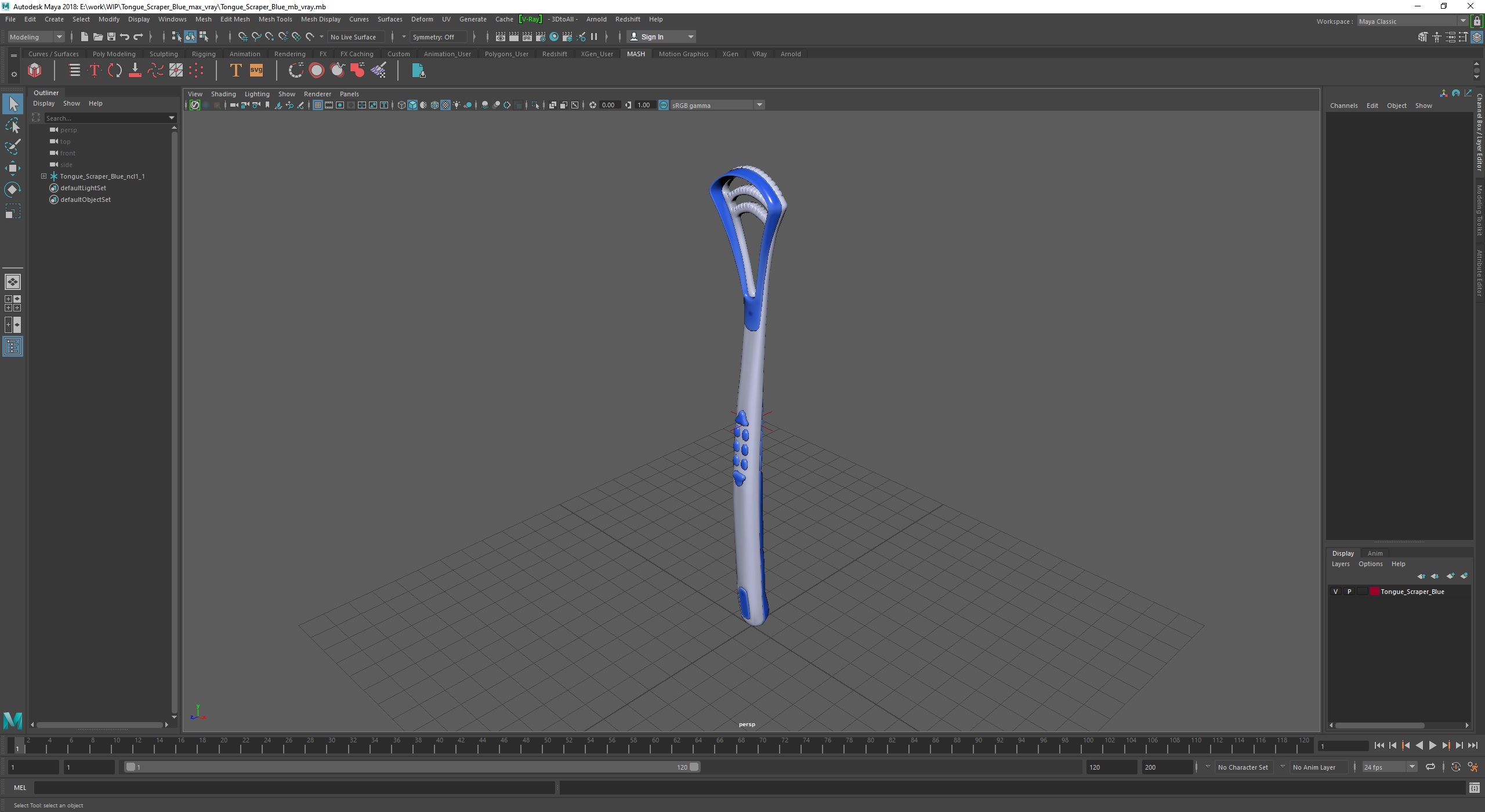Click the Pause viewport icon

[x=594, y=37]
